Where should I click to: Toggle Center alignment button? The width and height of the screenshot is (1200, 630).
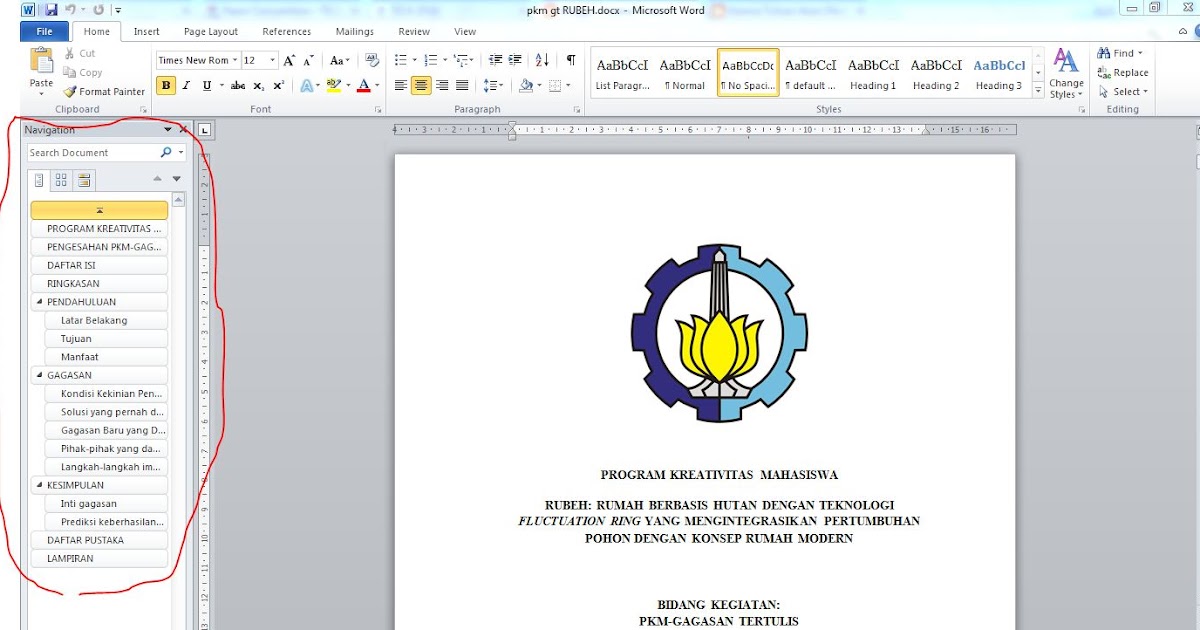421,85
